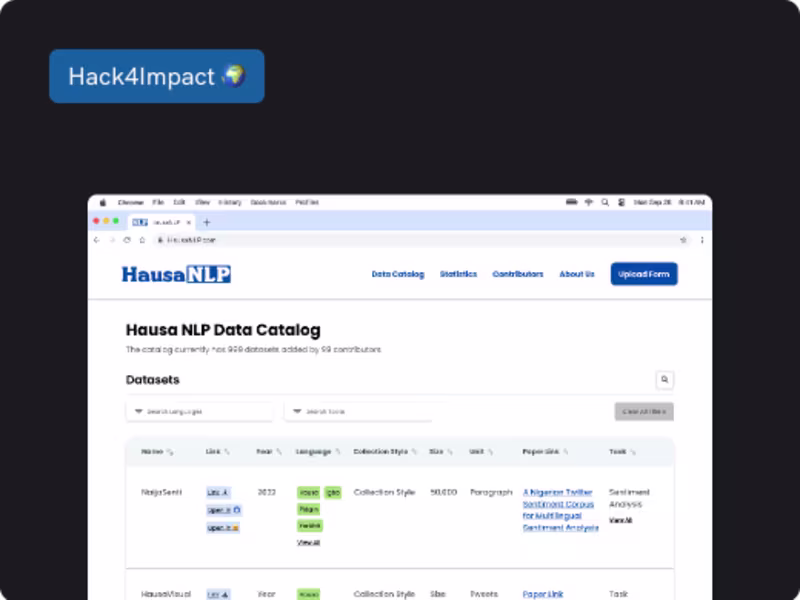The image size is (800, 600).
Task: Click the Paragraph unit cell
Action: [491, 492]
